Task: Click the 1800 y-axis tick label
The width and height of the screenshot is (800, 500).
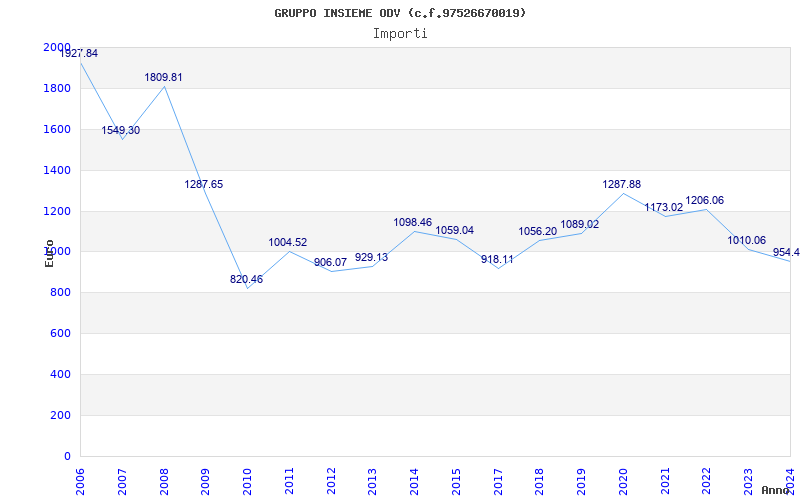Action: (57, 89)
